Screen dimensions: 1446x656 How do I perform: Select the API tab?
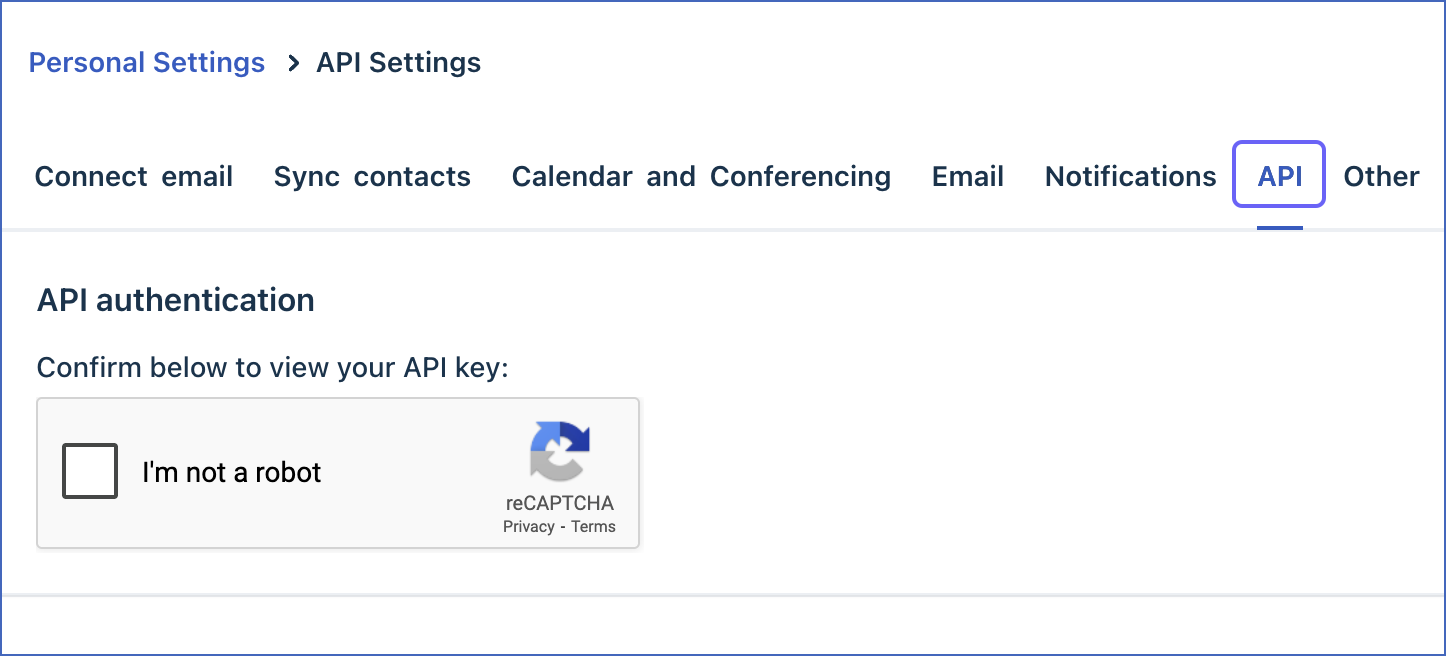tap(1278, 176)
